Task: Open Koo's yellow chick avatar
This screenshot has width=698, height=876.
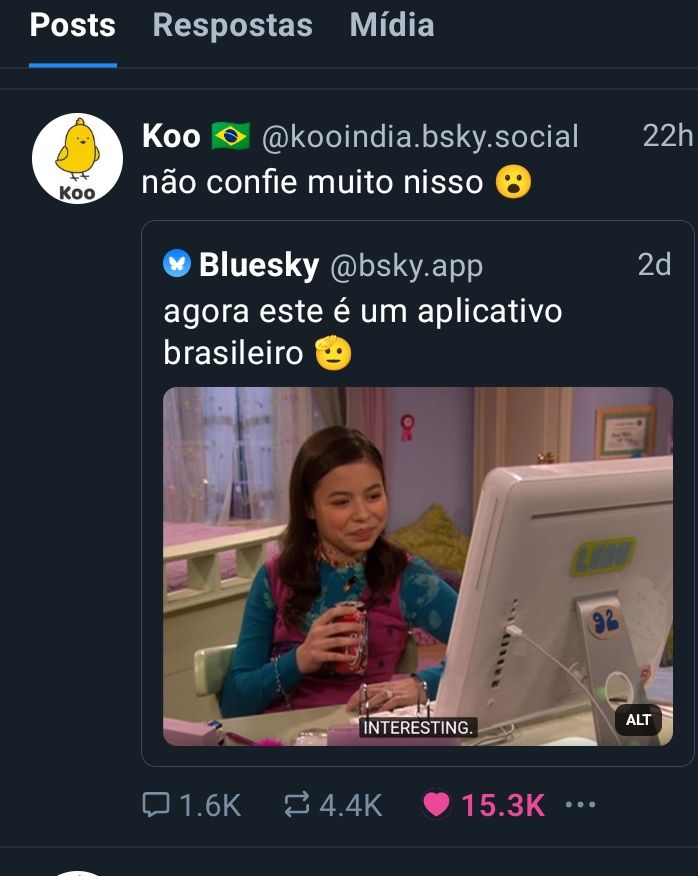Action: [x=77, y=158]
